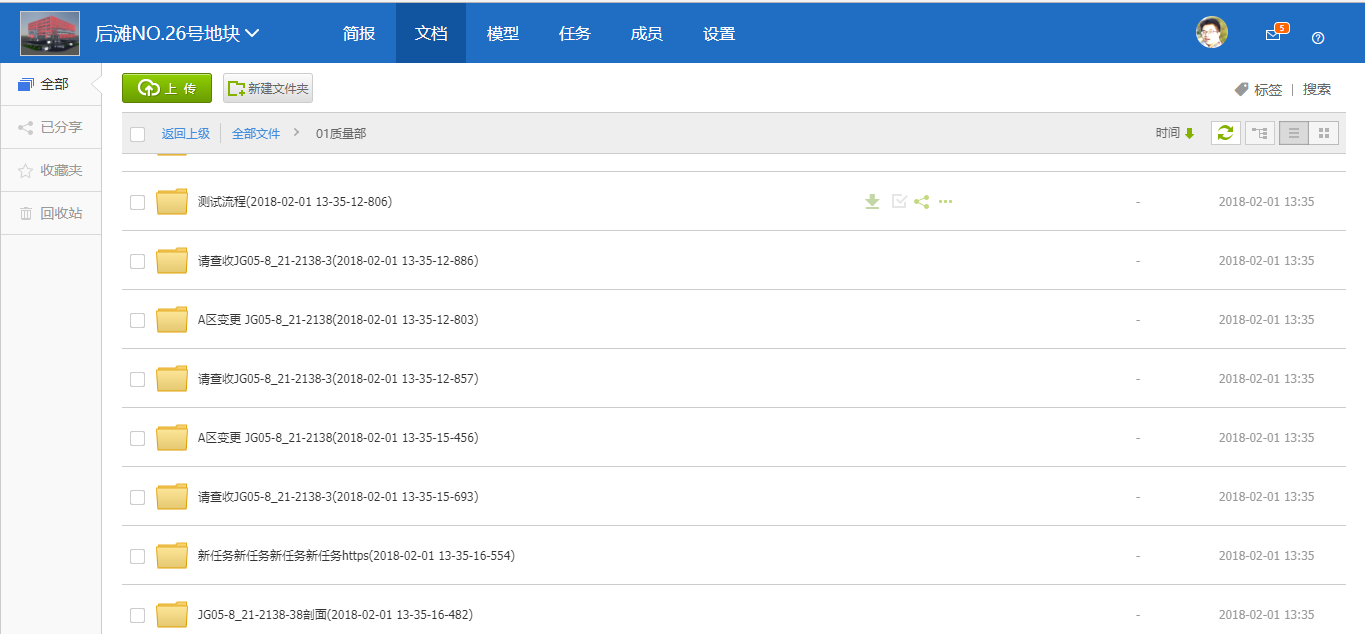Viewport: 1365px width, 634px height.
Task: Switch to tree view layout
Action: click(x=1259, y=131)
